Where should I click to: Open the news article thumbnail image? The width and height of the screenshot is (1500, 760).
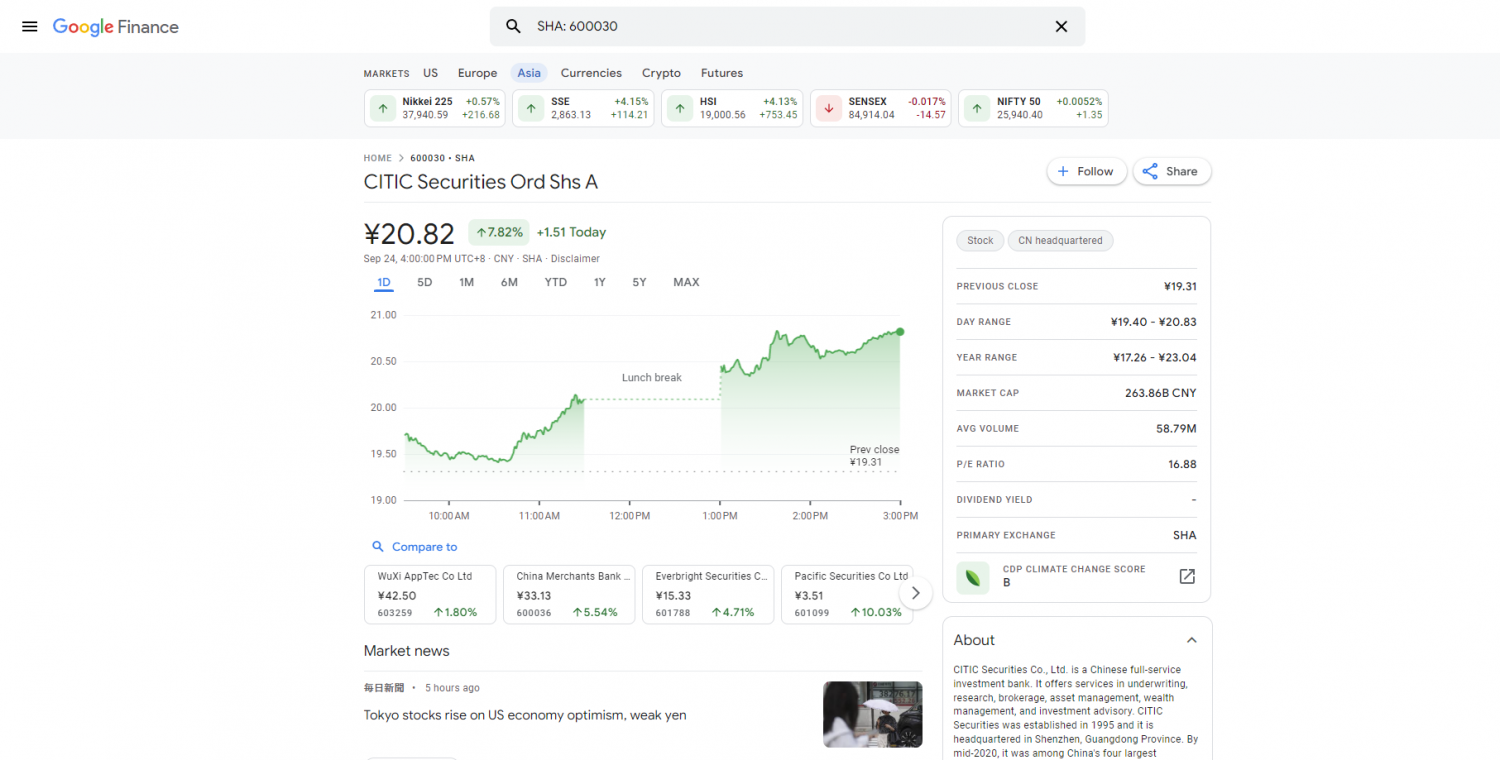click(x=873, y=714)
